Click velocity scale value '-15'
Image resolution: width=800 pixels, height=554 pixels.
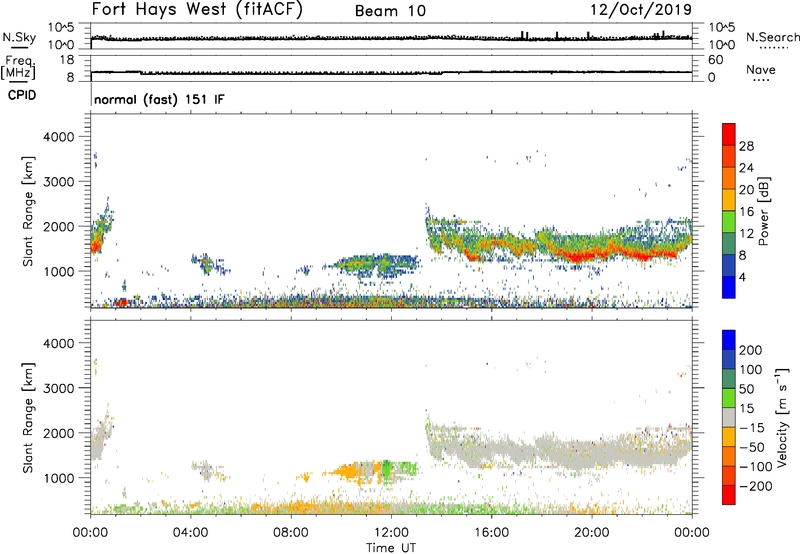(752, 428)
